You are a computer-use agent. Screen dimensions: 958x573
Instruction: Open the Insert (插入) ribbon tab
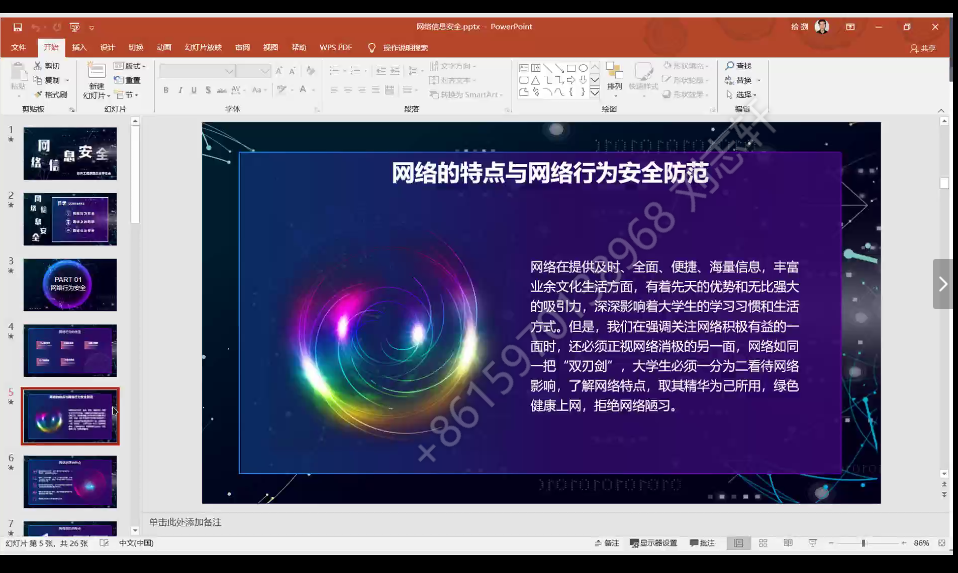tap(79, 47)
